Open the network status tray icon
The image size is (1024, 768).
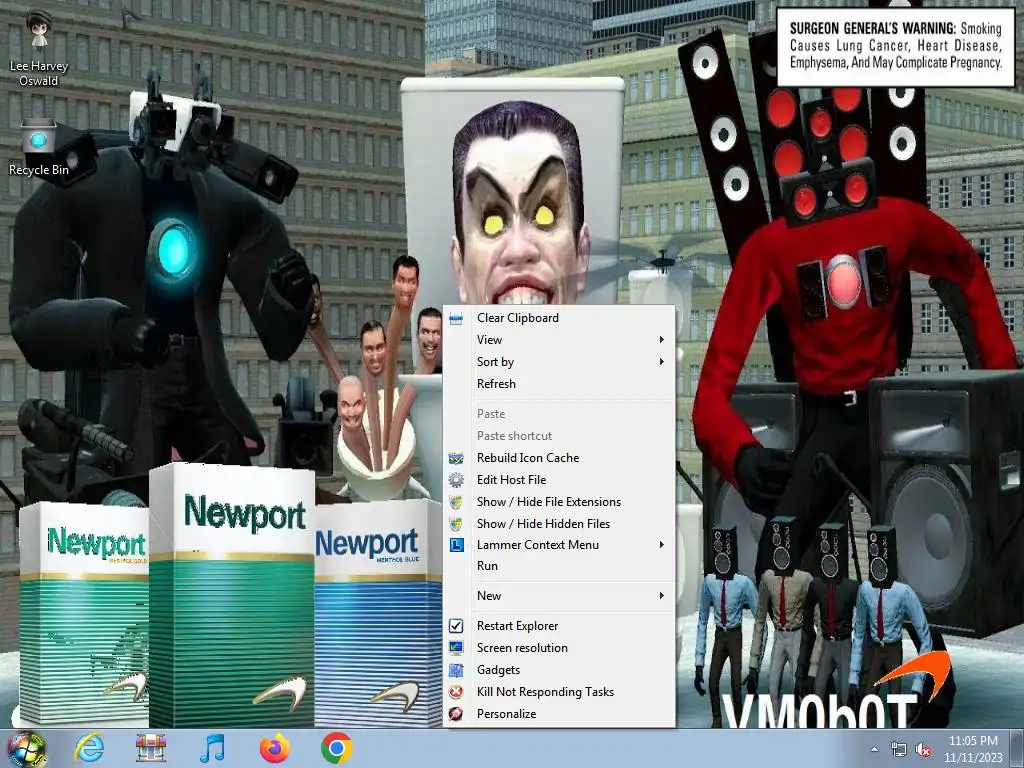coord(899,750)
